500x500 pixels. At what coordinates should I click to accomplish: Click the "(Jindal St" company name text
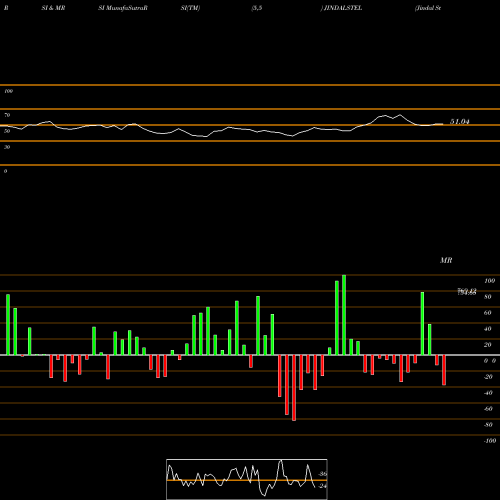point(428,8)
